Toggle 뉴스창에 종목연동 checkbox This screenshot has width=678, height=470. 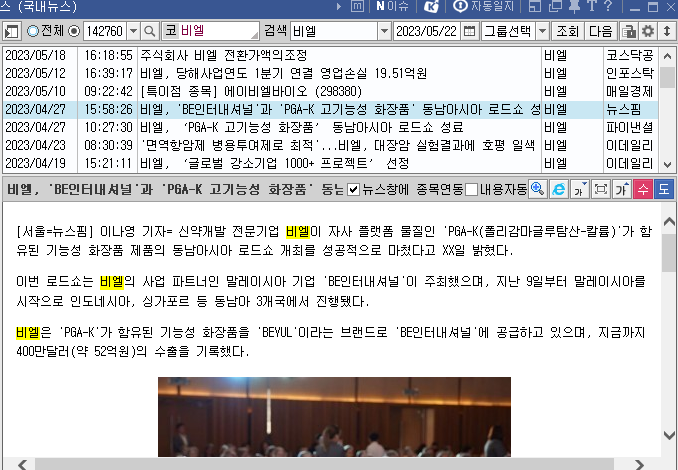[353, 189]
